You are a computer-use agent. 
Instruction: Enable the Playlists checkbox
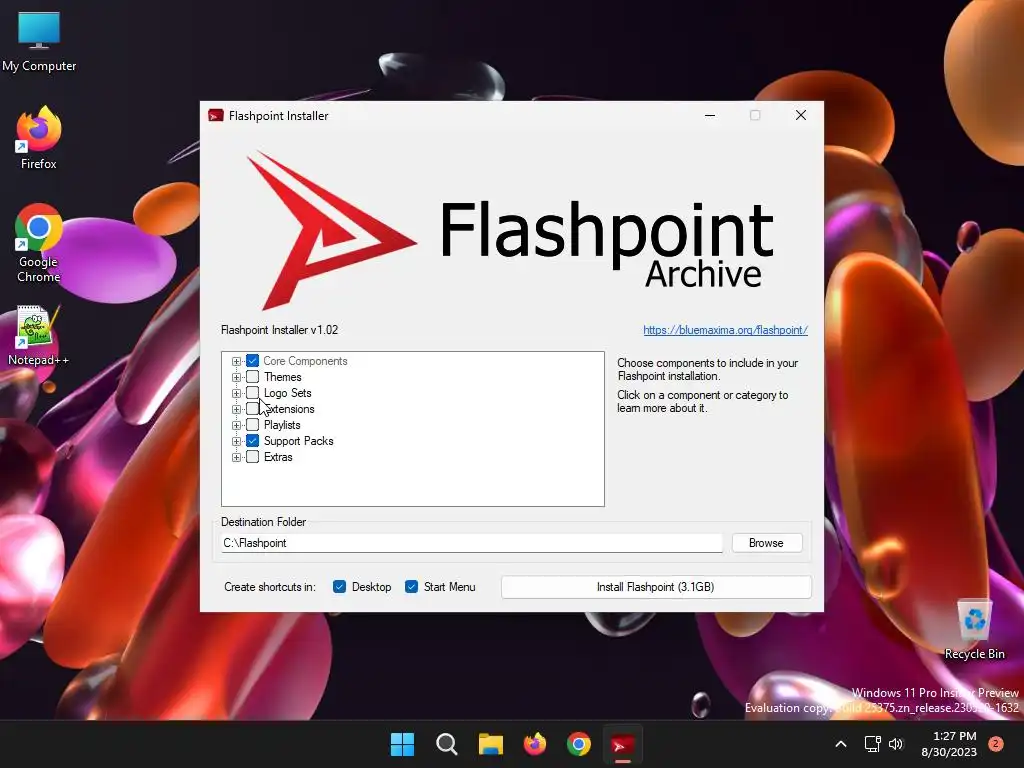[253, 424]
